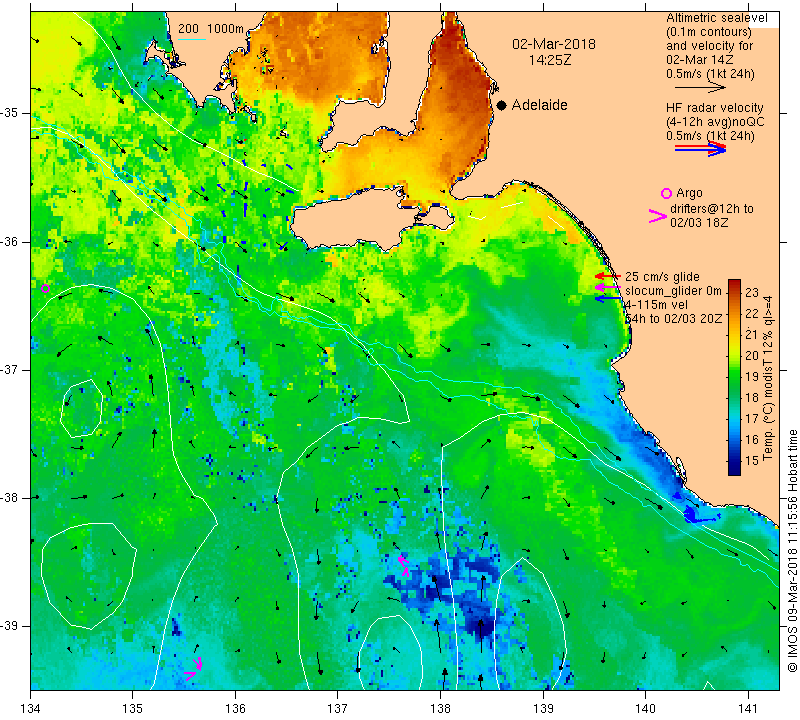Screen dimensions: 800x720
Task: Click latitude axis label '-35'
Action: coord(10,113)
